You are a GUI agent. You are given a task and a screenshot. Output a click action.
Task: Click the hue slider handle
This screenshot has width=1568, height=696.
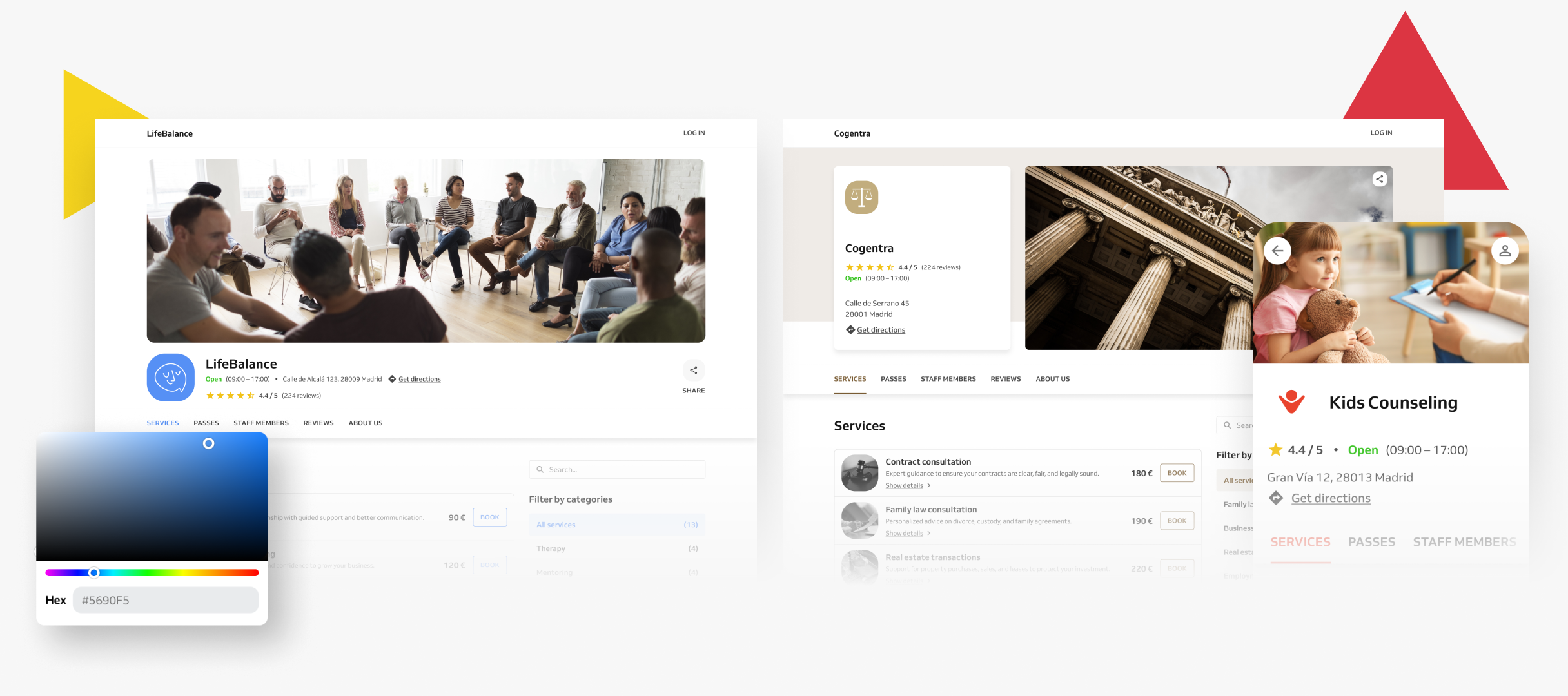(x=94, y=572)
